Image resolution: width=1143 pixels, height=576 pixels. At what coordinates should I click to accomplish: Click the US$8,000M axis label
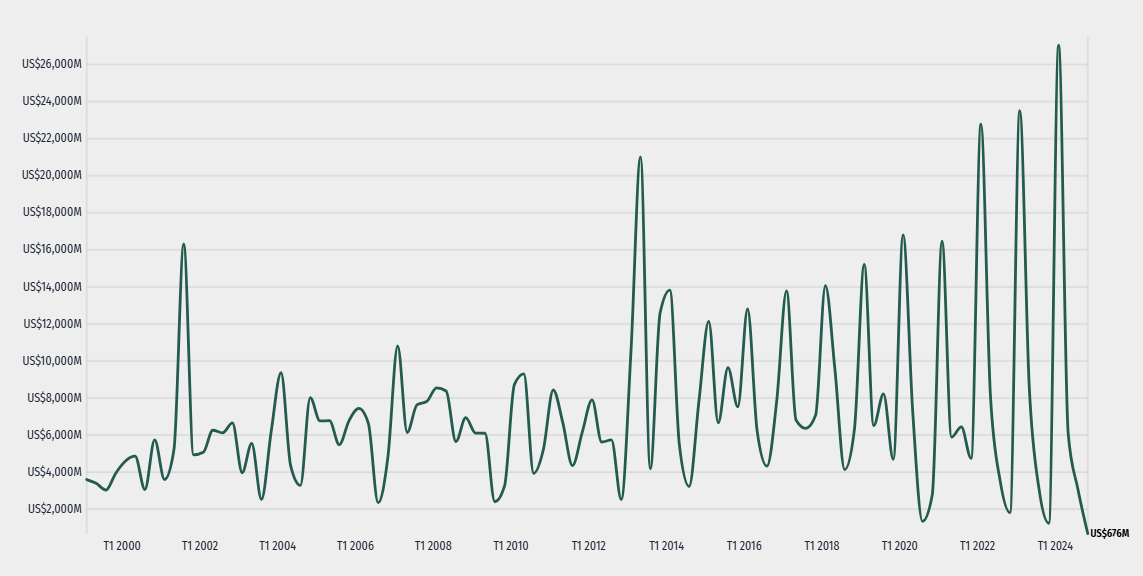click(x=55, y=398)
